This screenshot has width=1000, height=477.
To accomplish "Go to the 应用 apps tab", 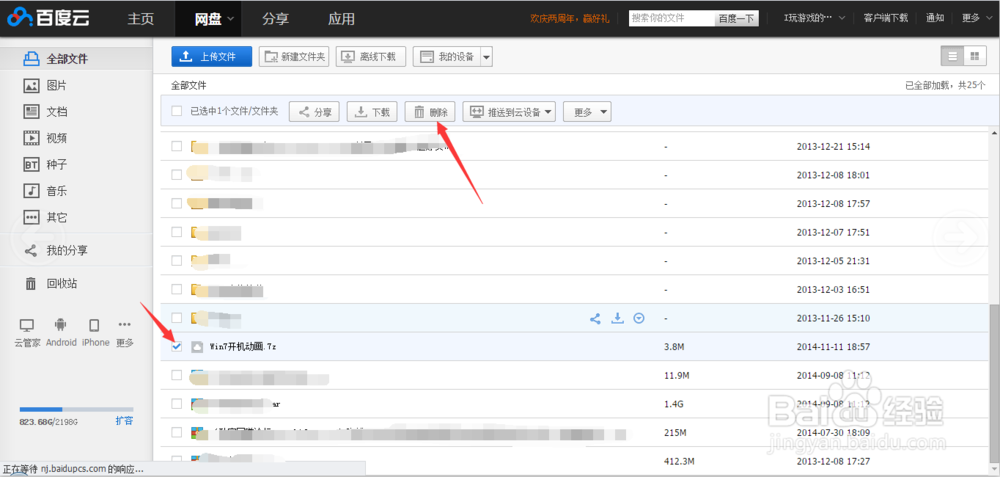I will pos(341,18).
